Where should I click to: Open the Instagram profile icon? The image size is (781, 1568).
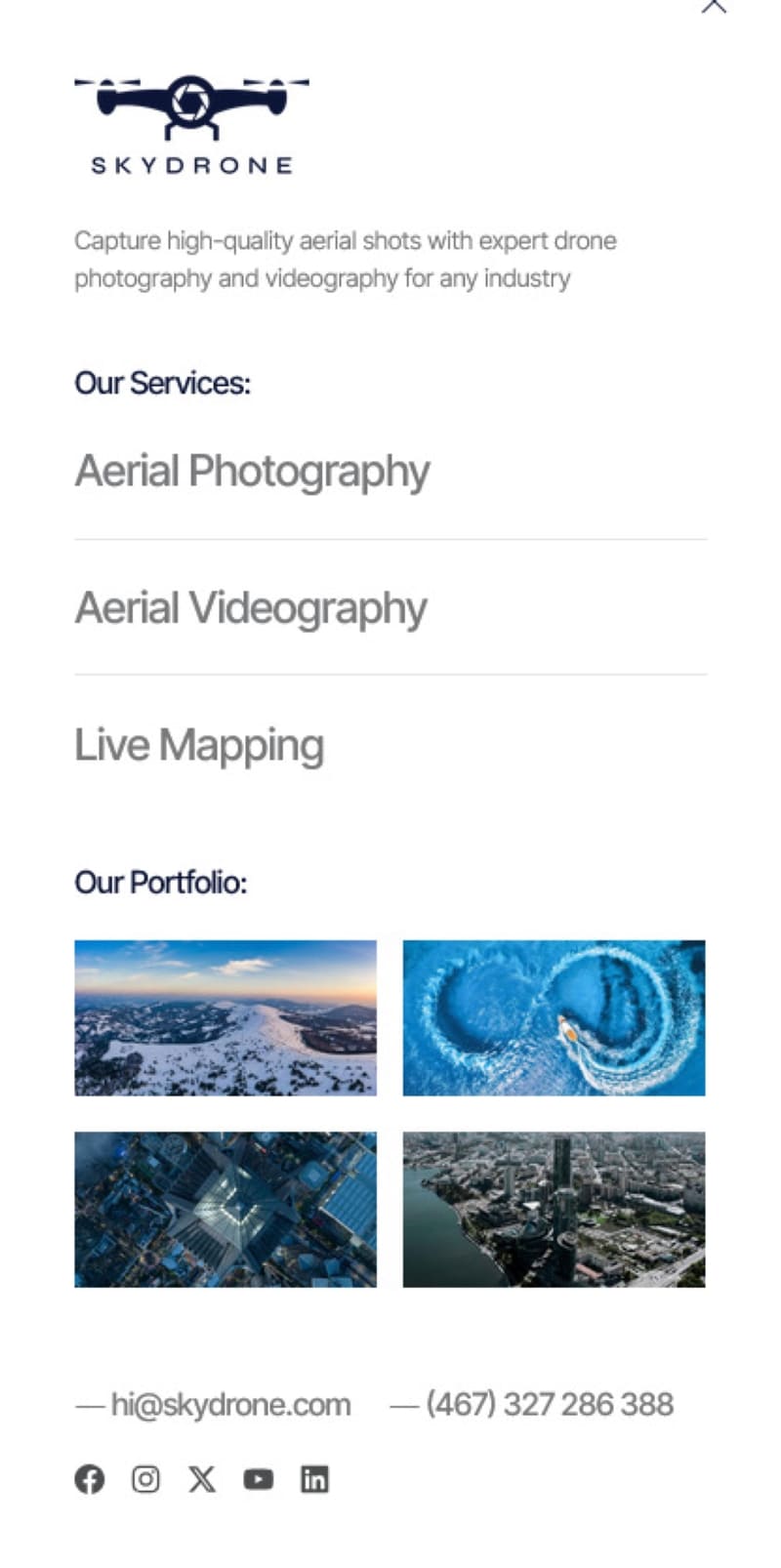tap(145, 1479)
